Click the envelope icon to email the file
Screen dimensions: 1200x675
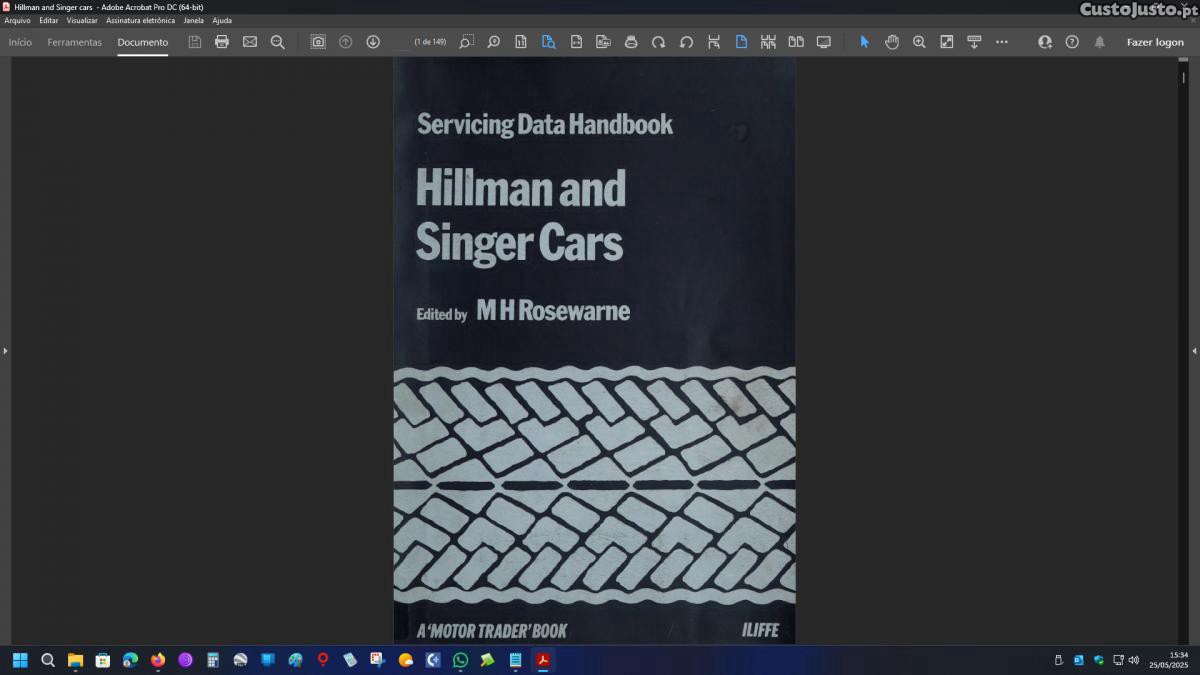pyautogui.click(x=250, y=42)
